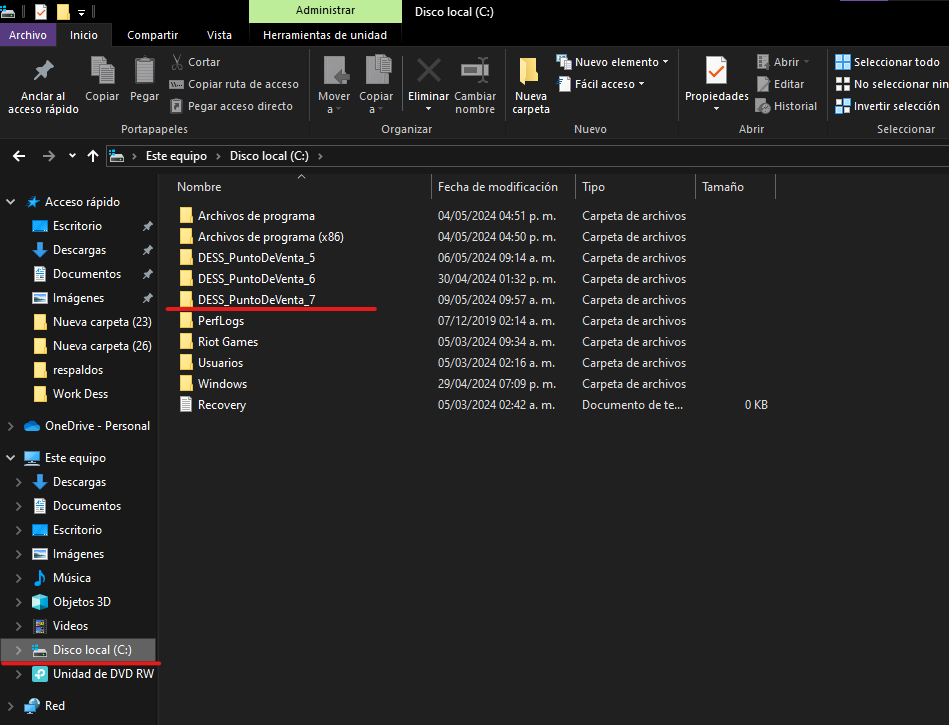Click the Pegar clipboard icon
Viewport: 949px width, 725px height.
click(x=144, y=71)
